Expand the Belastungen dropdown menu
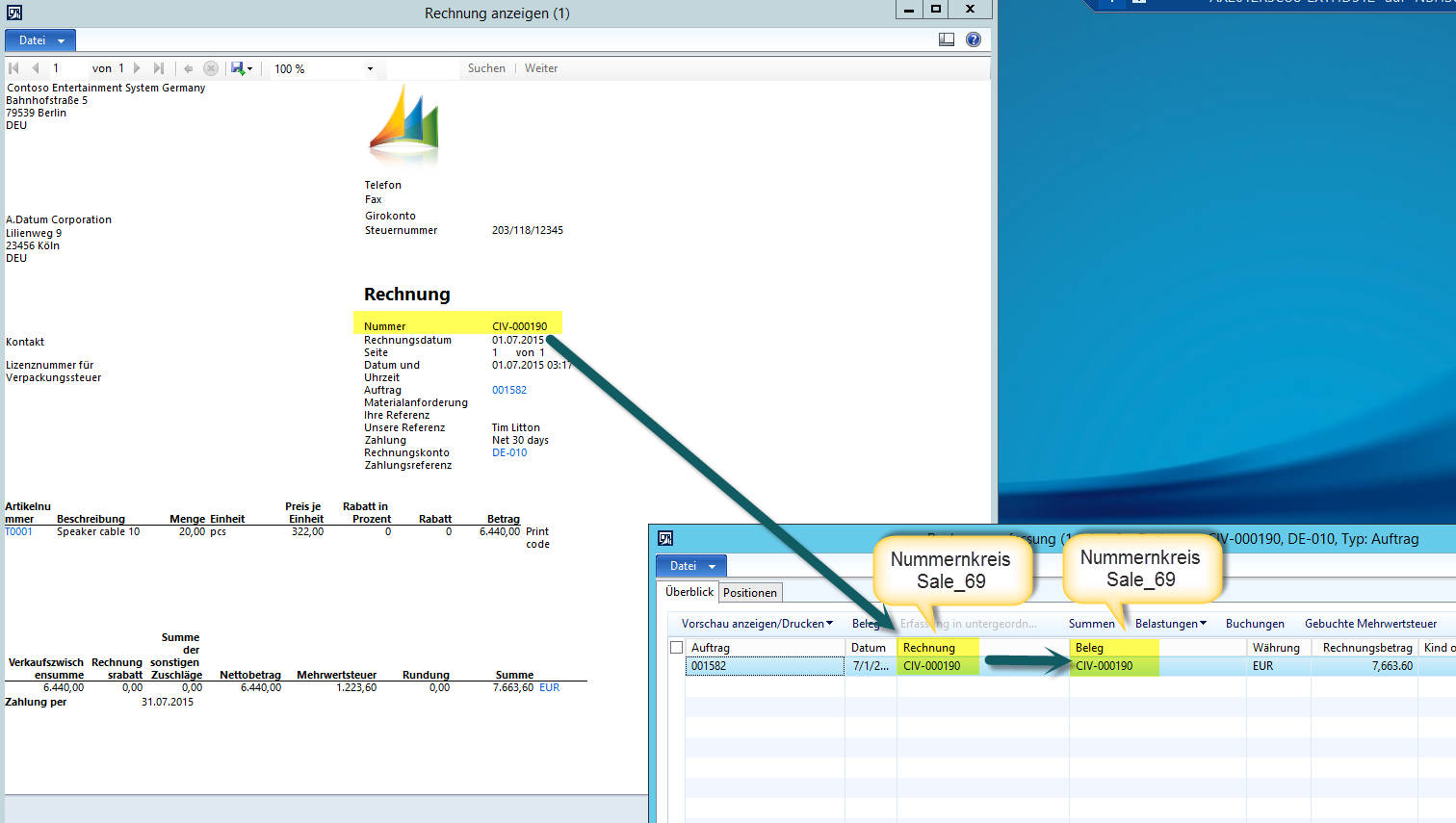This screenshot has height=823, width=1456. pyautogui.click(x=1170, y=624)
